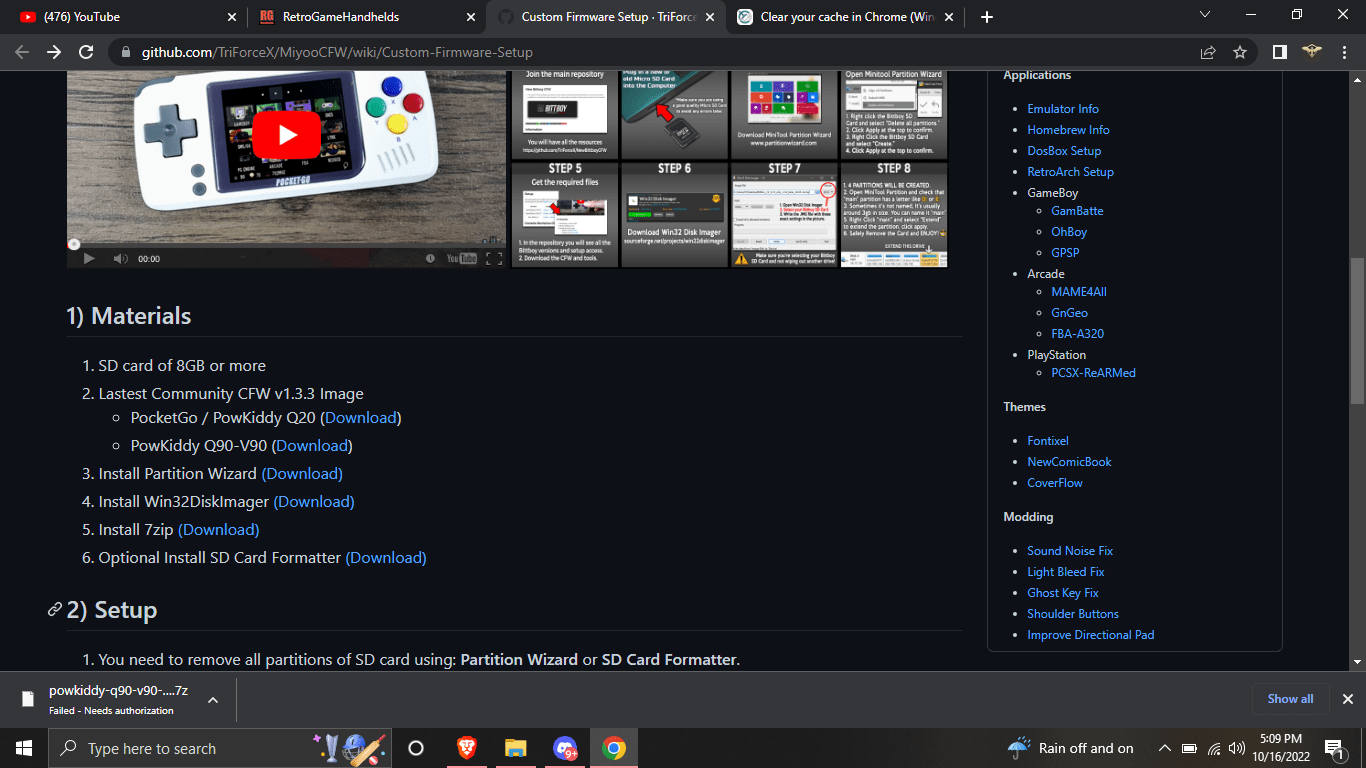1366x768 pixels.
Task: Open MAME4All arcade page
Action: 1079,292
